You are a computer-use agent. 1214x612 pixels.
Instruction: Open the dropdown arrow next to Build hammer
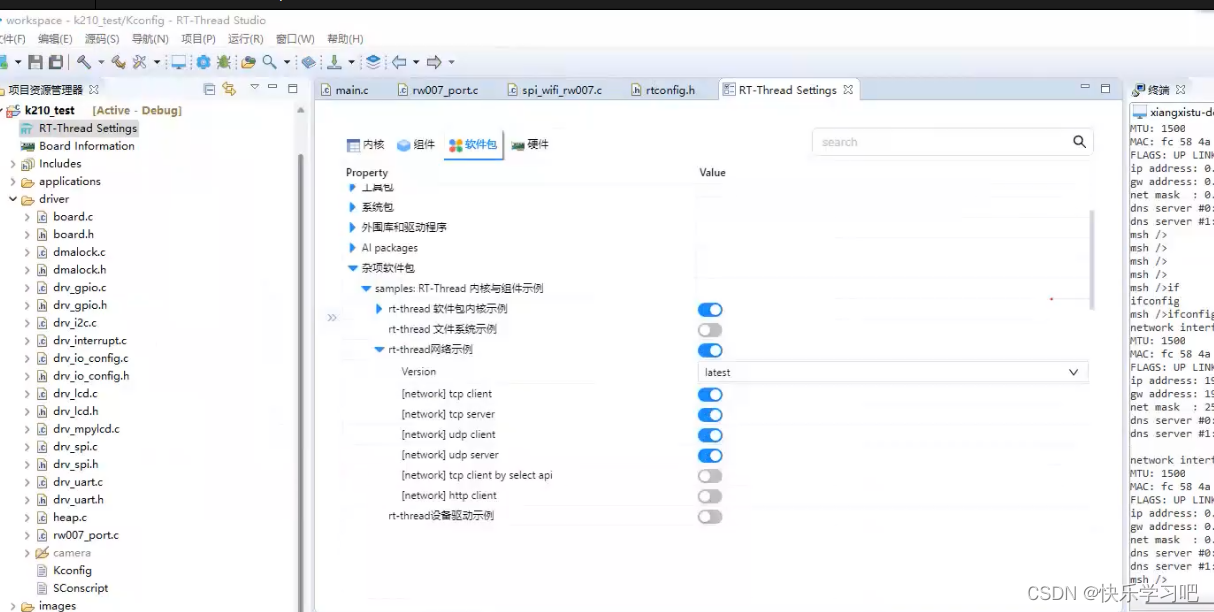click(x=99, y=62)
